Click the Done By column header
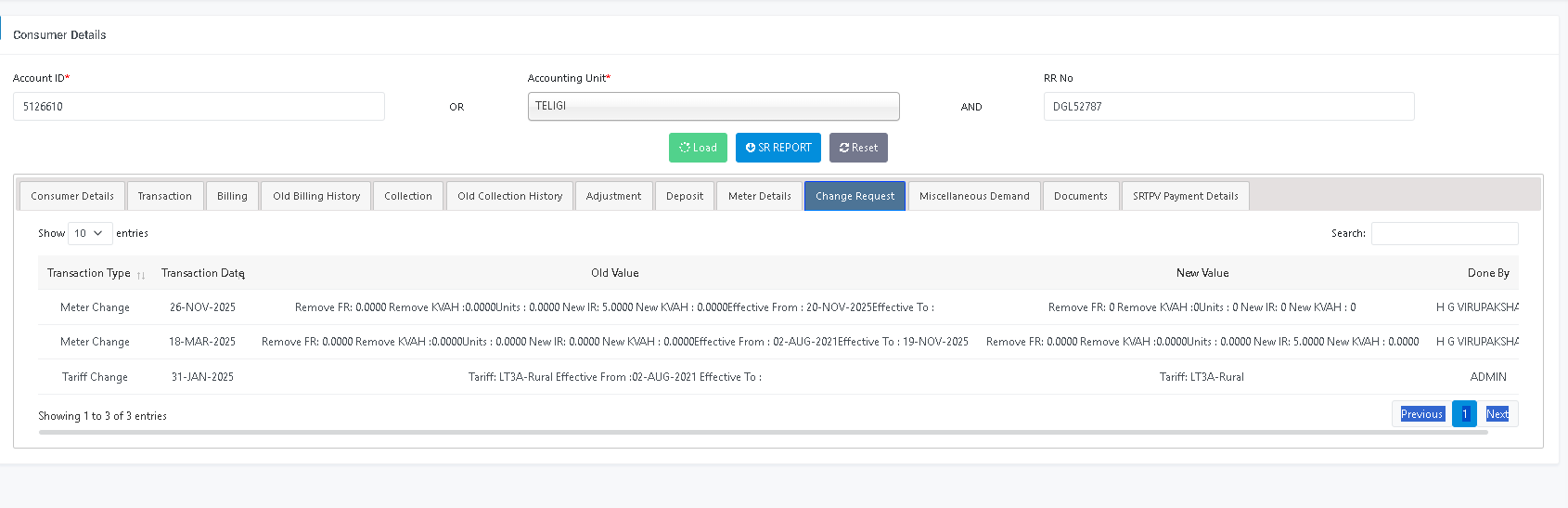The image size is (1568, 508). (x=1488, y=273)
